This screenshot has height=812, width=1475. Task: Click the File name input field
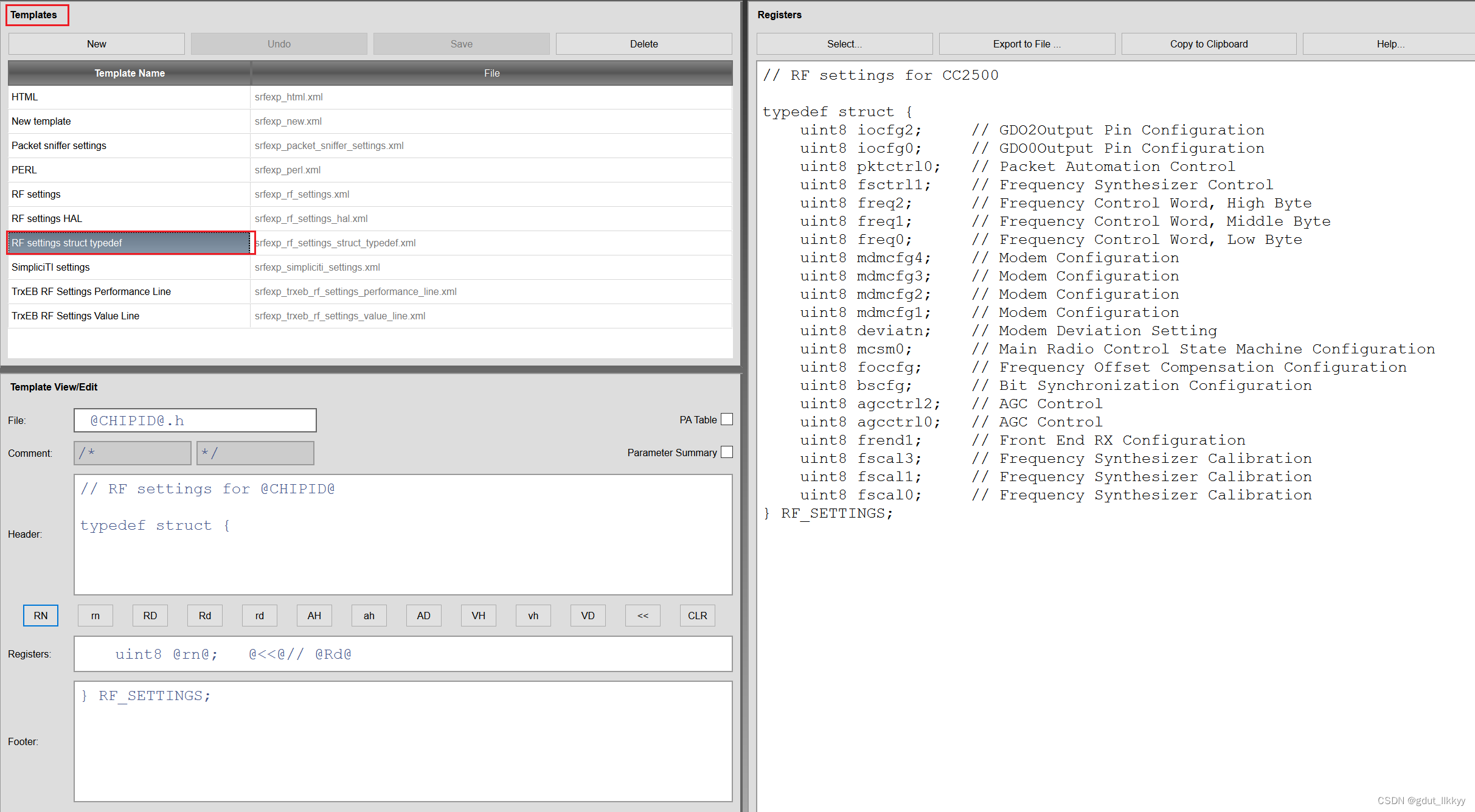(195, 420)
